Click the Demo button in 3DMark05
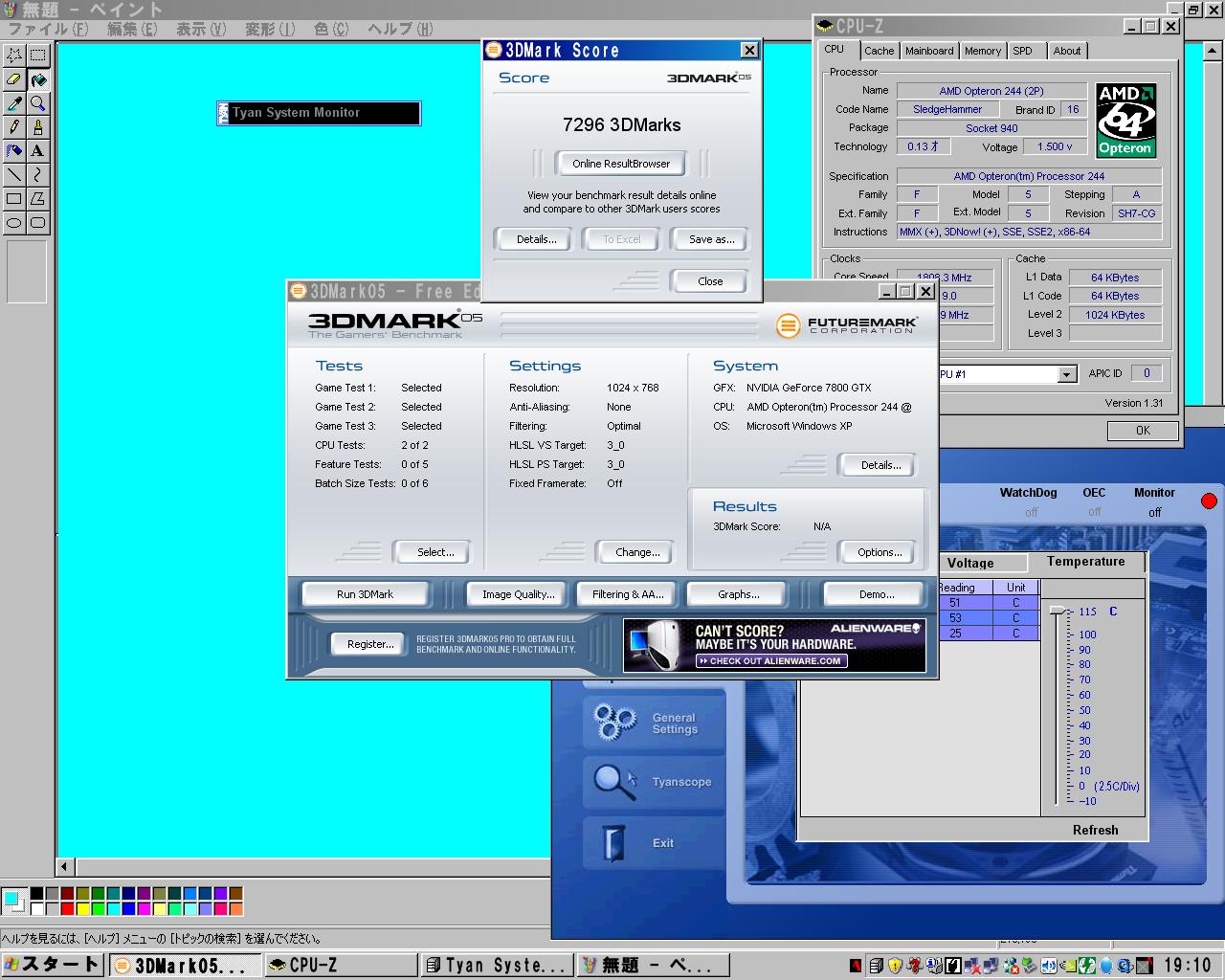This screenshot has height=980, width=1225. coord(876,594)
